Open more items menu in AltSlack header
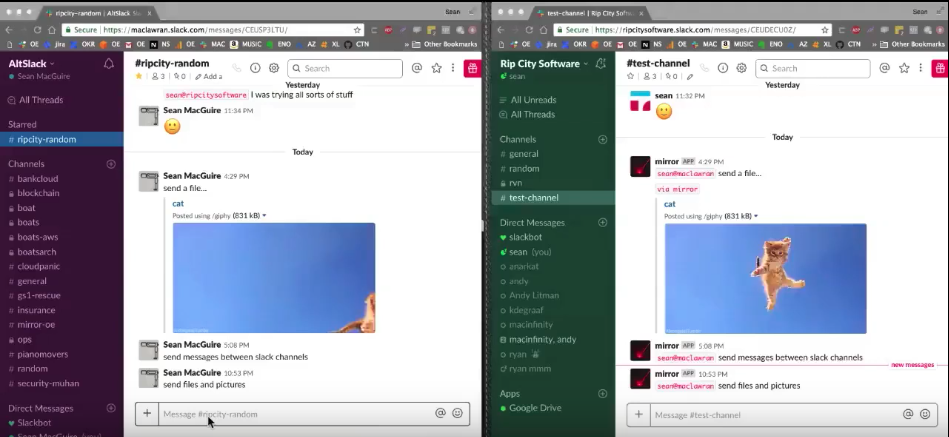The width and height of the screenshot is (949, 437). tap(453, 68)
